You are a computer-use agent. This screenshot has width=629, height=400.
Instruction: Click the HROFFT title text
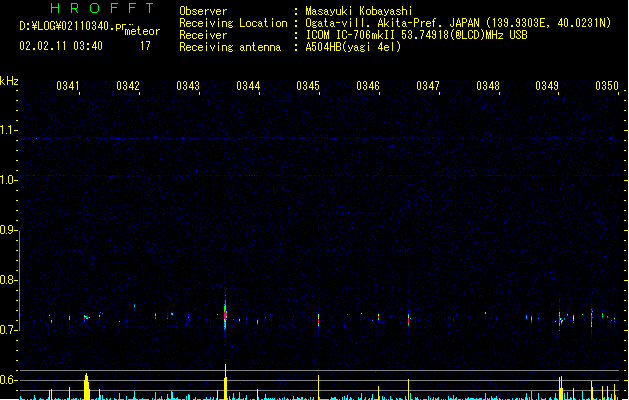[x=102, y=8]
